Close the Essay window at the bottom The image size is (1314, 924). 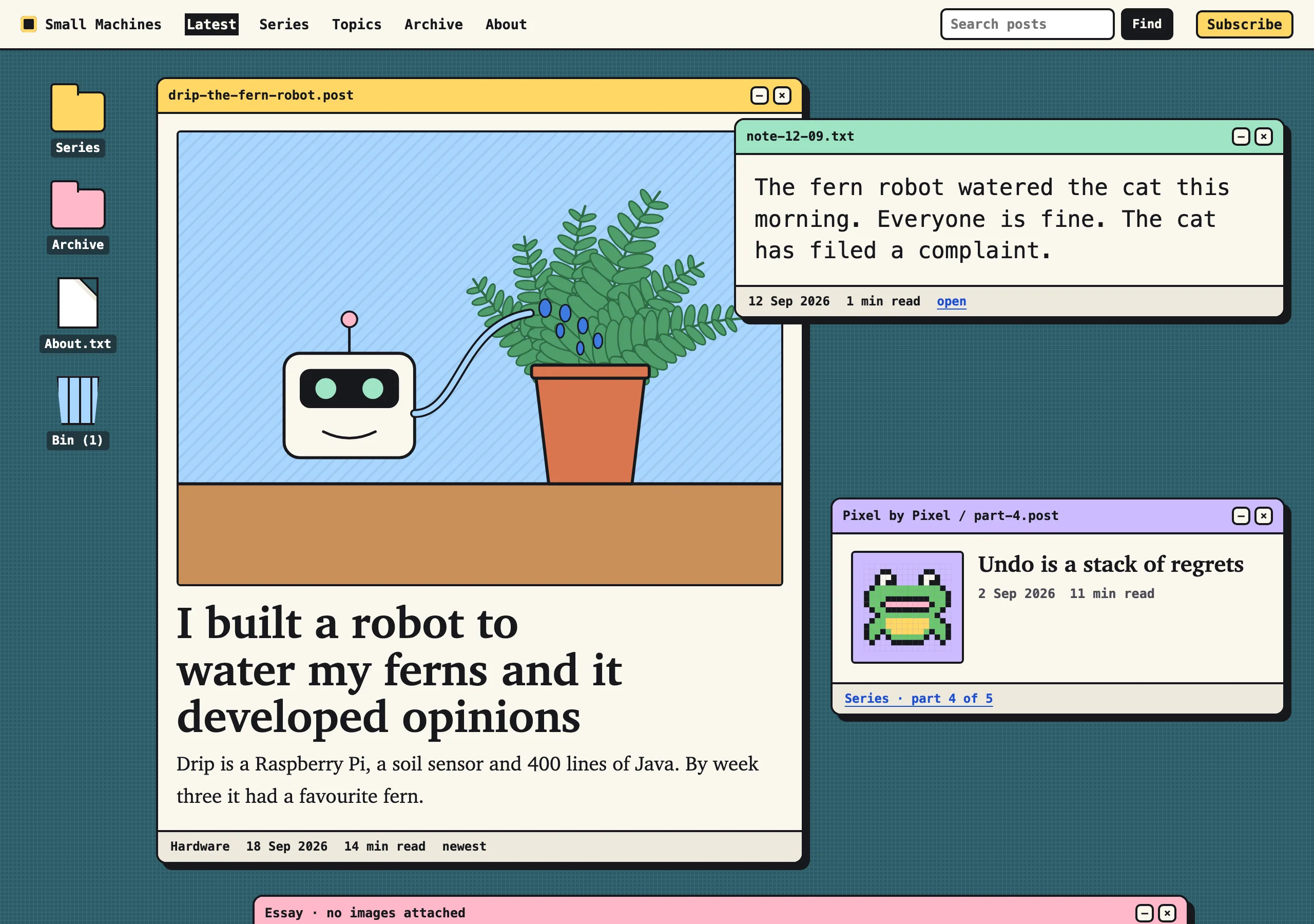point(1168,913)
